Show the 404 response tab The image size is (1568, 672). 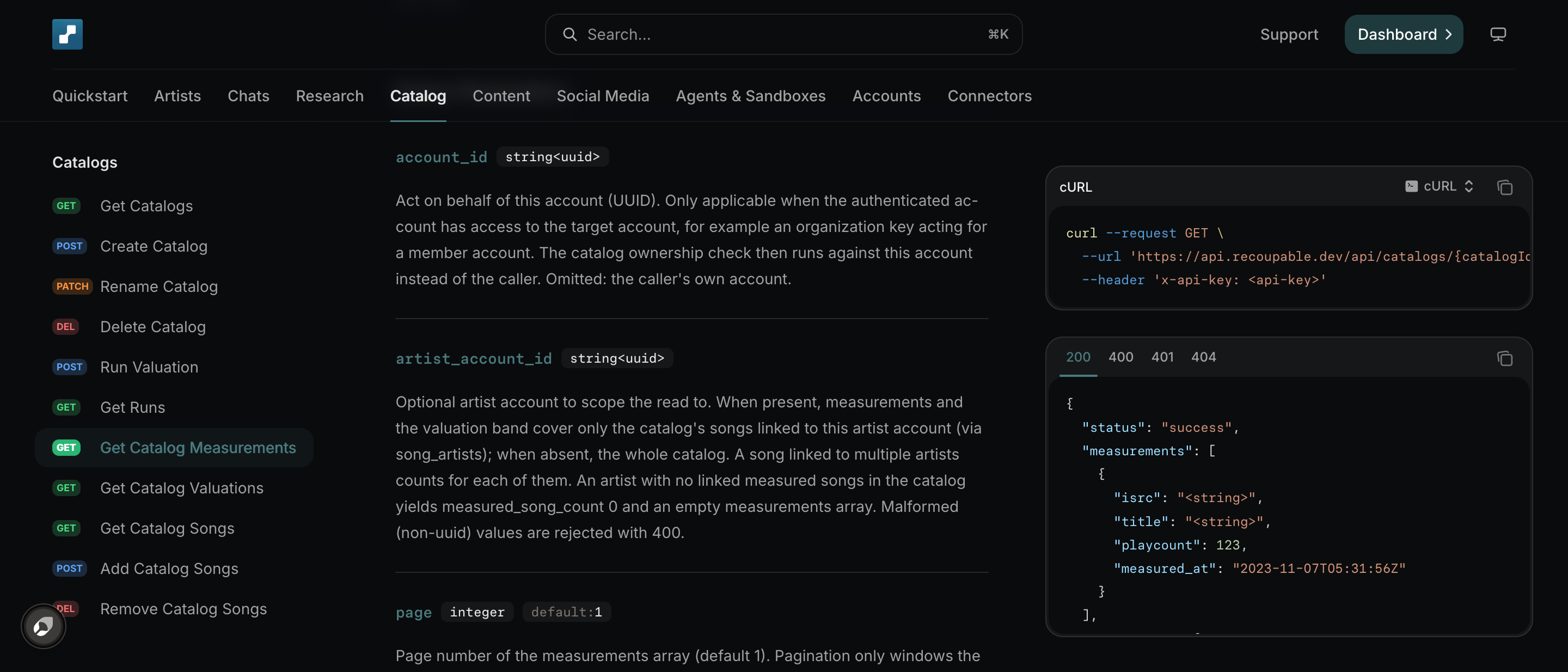point(1203,357)
